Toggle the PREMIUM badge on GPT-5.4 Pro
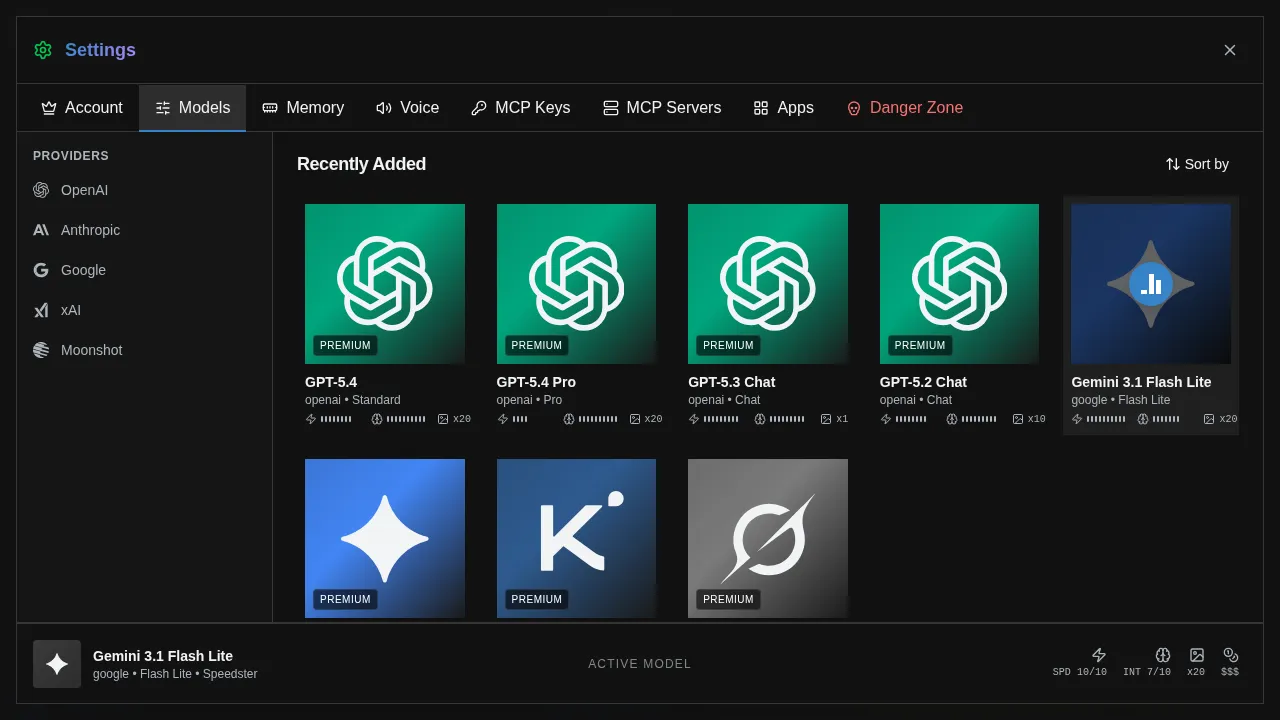The image size is (1280, 720). pyautogui.click(x=536, y=345)
